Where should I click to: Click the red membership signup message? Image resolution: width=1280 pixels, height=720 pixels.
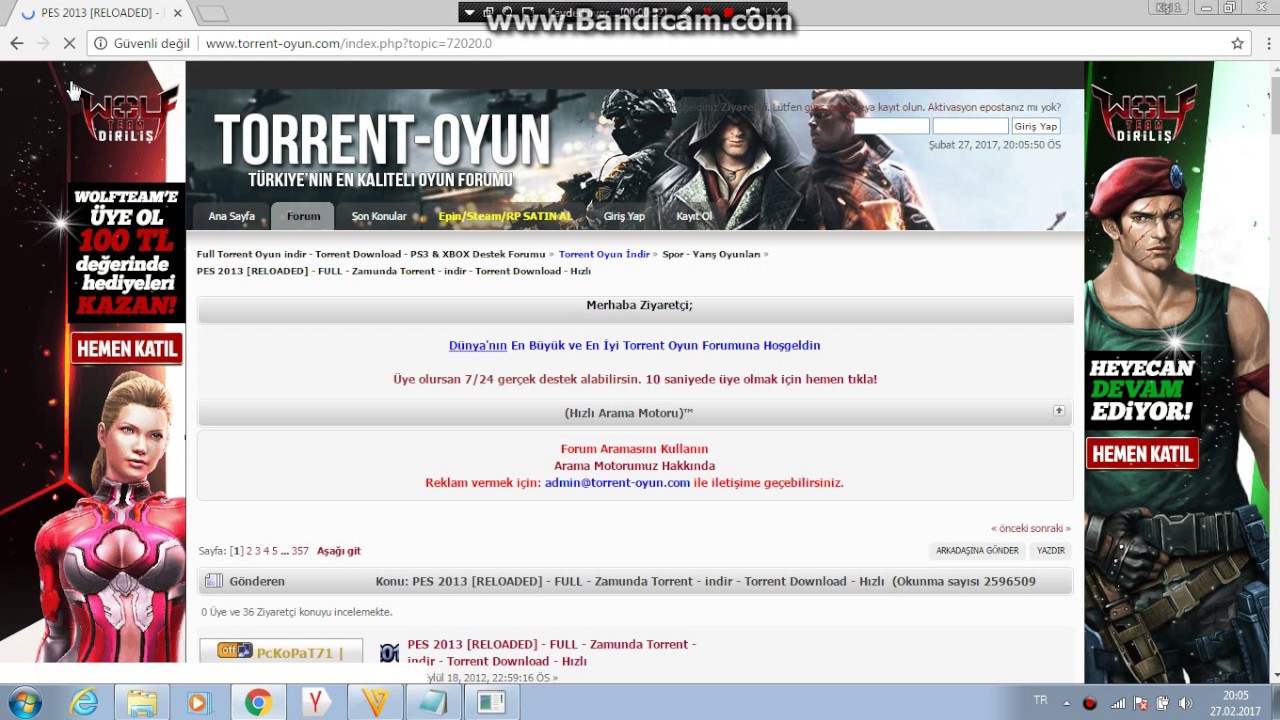tap(635, 379)
